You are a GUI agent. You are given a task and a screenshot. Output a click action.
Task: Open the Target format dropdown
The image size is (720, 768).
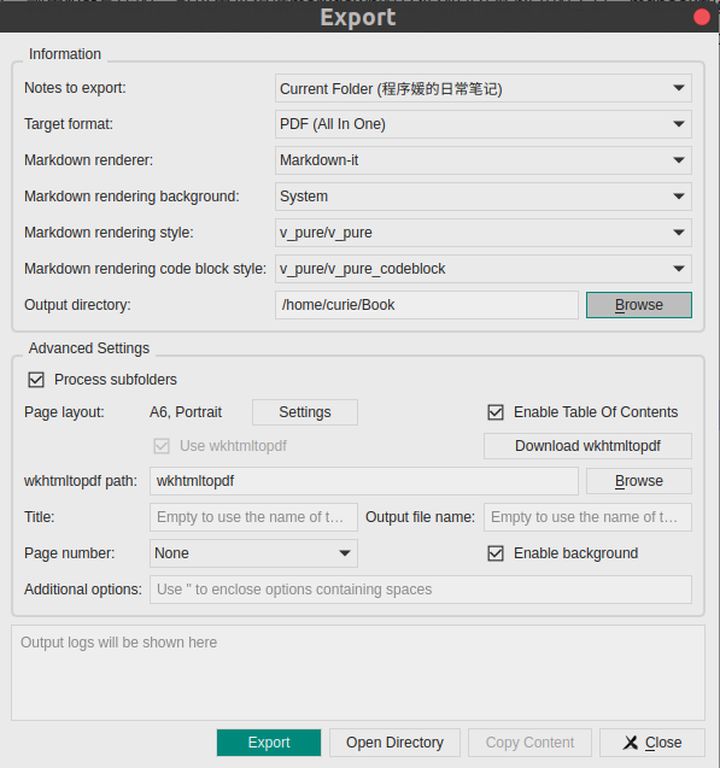[483, 124]
